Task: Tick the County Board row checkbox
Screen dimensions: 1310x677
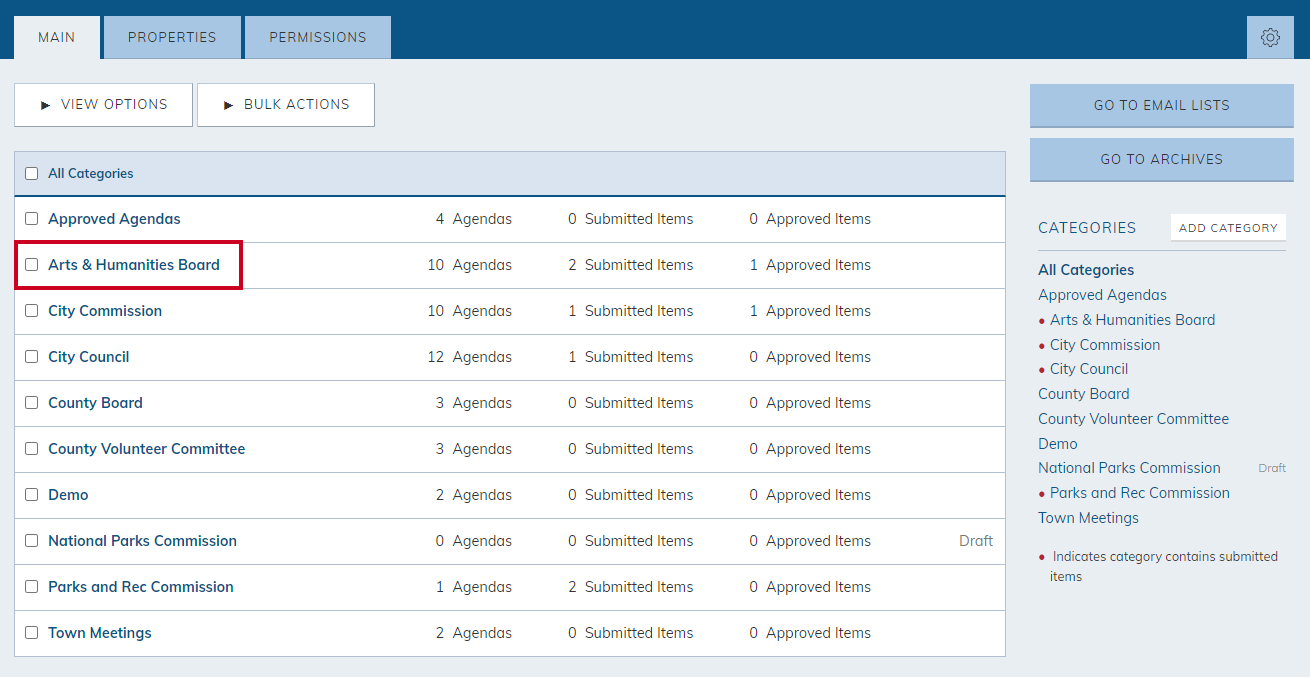Action: [x=32, y=403]
